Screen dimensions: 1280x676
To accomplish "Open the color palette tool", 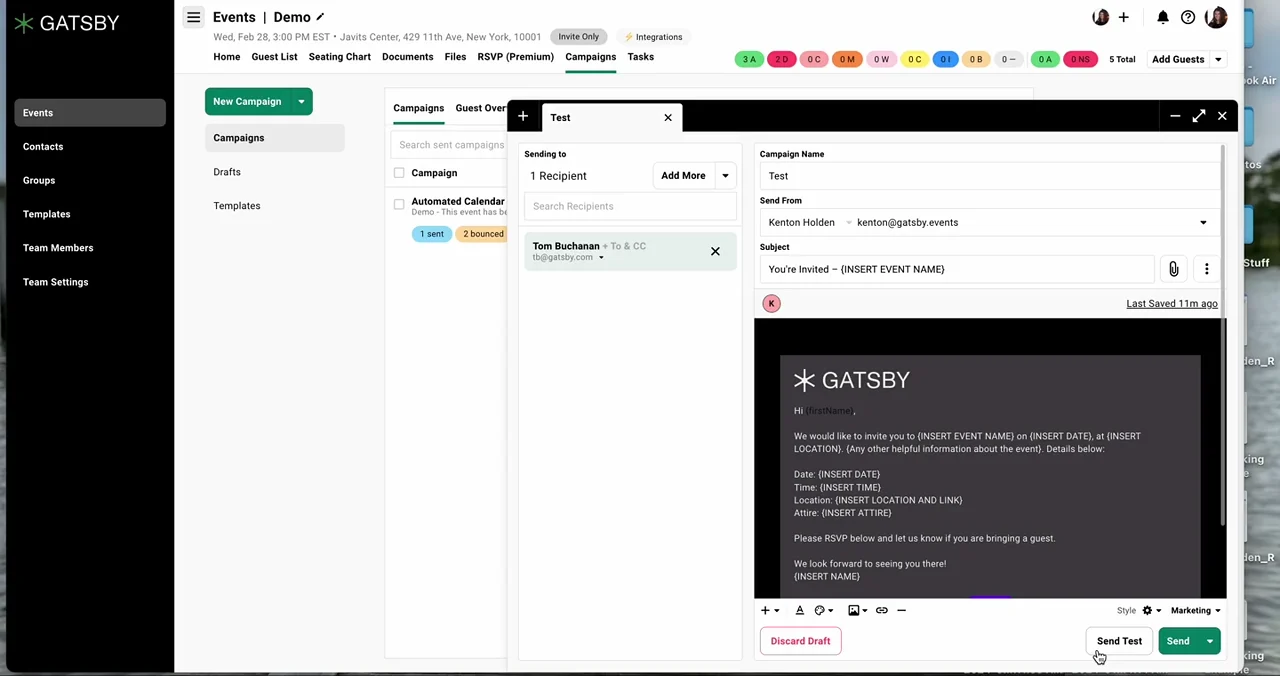I will click(x=823, y=610).
